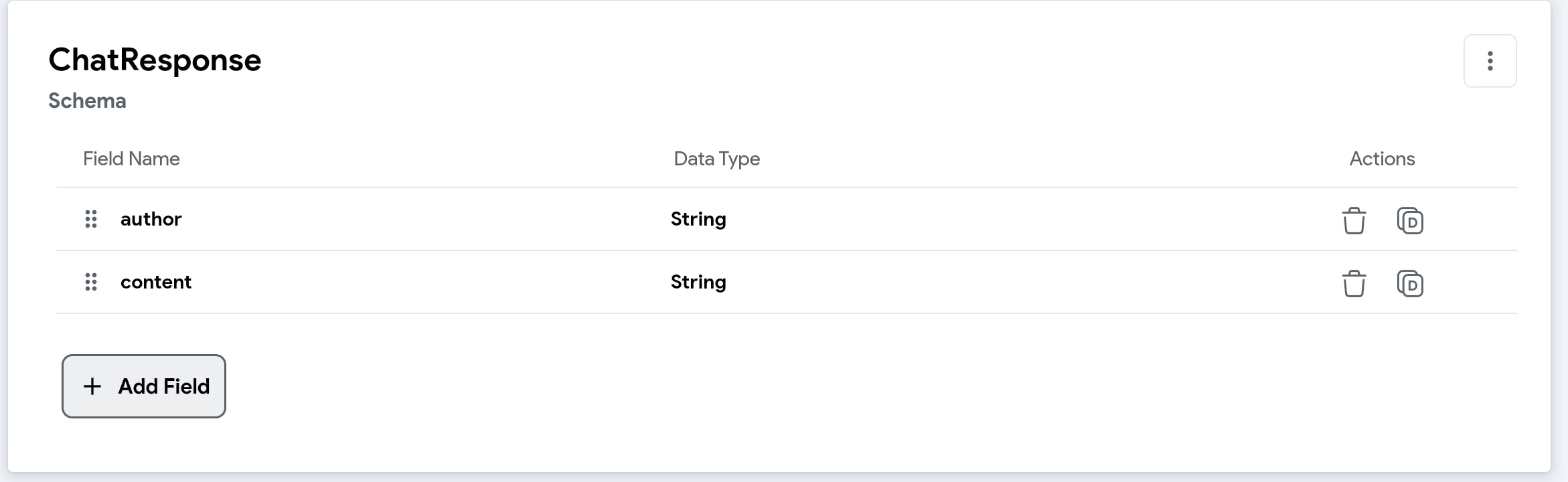Select the author field name

tap(151, 219)
